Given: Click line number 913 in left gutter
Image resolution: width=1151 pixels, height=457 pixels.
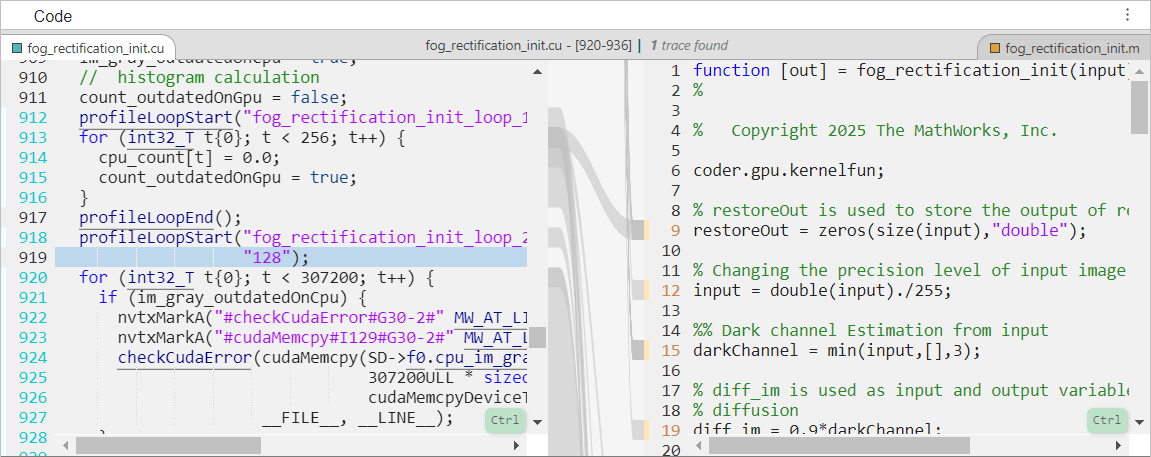Looking at the screenshot, I should (34, 138).
